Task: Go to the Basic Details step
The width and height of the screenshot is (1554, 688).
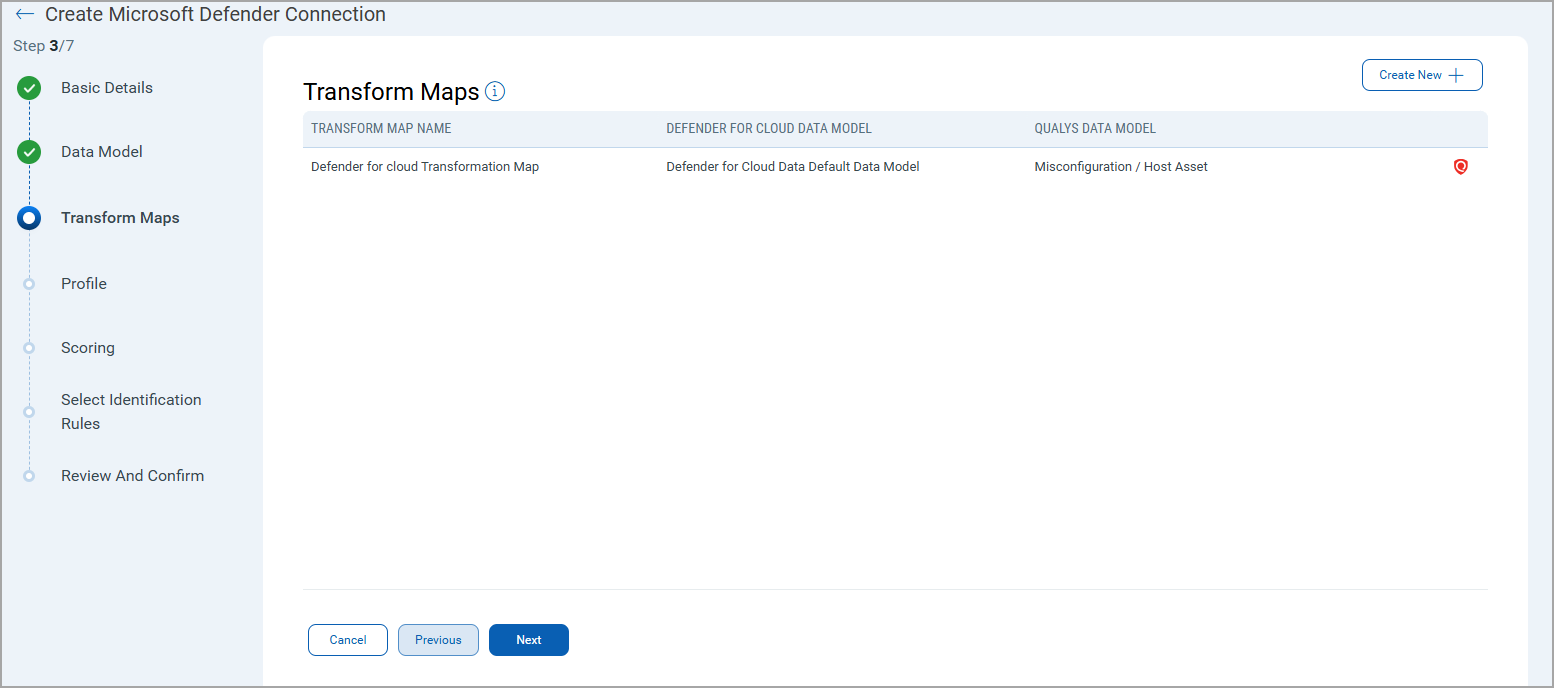Action: [107, 88]
